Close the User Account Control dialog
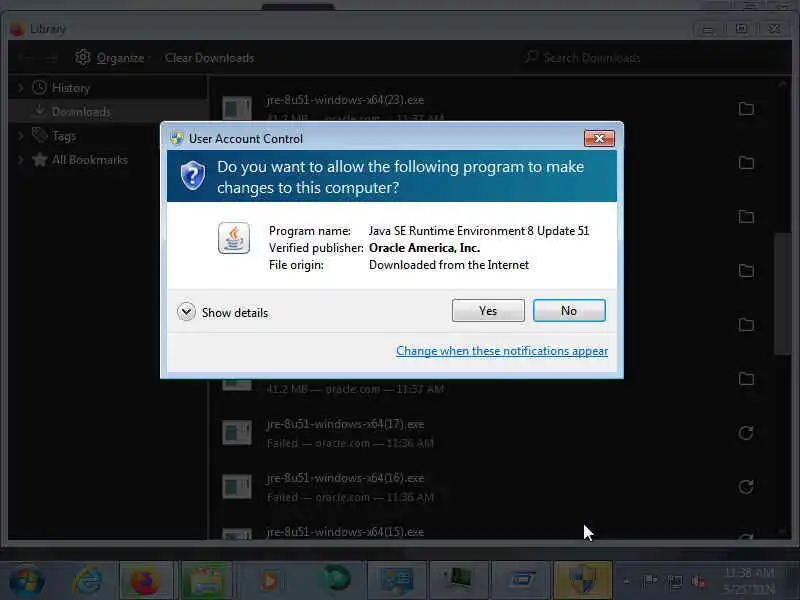800x600 pixels. tap(599, 138)
